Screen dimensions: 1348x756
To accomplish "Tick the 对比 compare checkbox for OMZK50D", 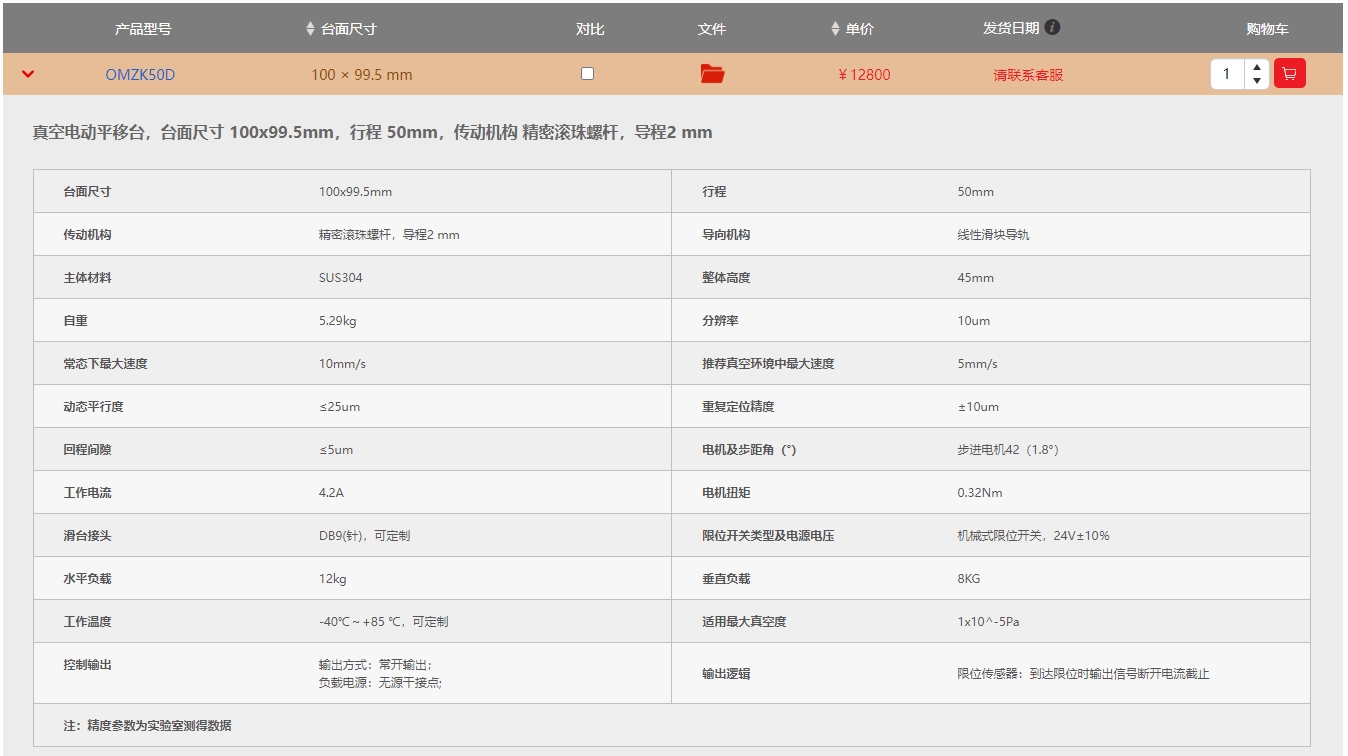I will 588,74.
